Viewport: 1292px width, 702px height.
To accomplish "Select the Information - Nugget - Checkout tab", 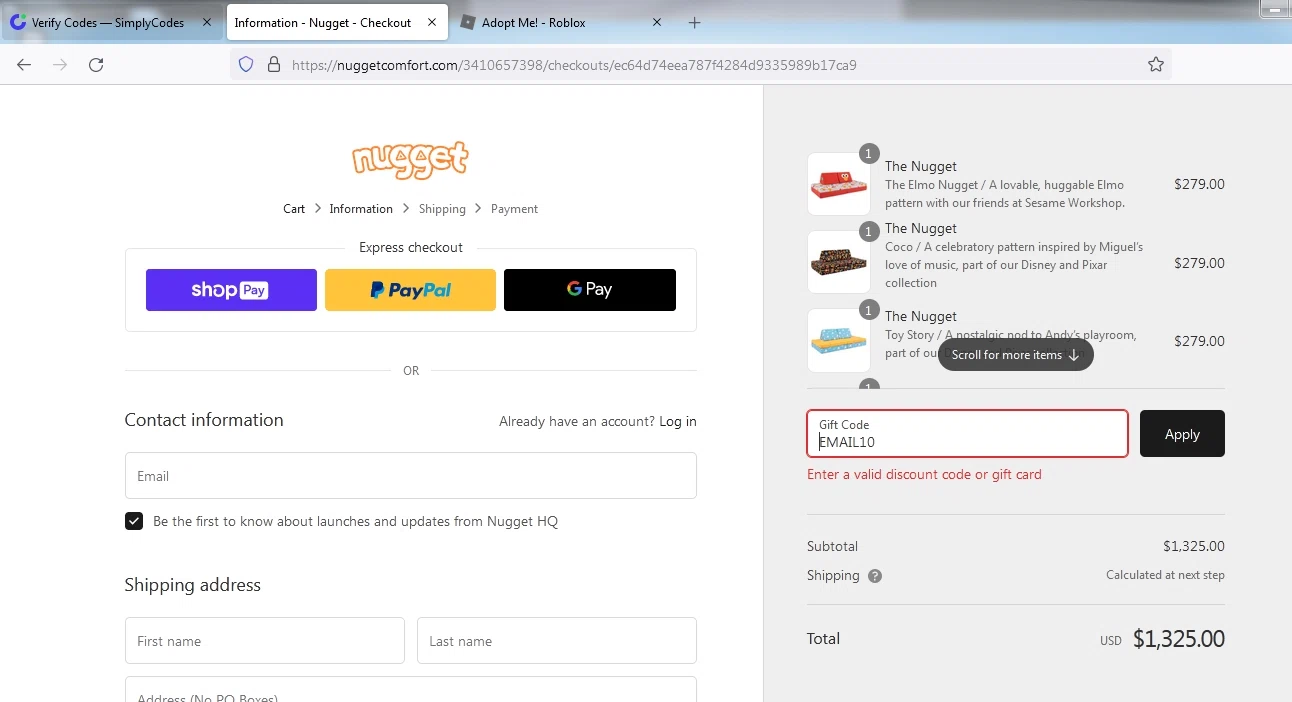I will coord(337,22).
